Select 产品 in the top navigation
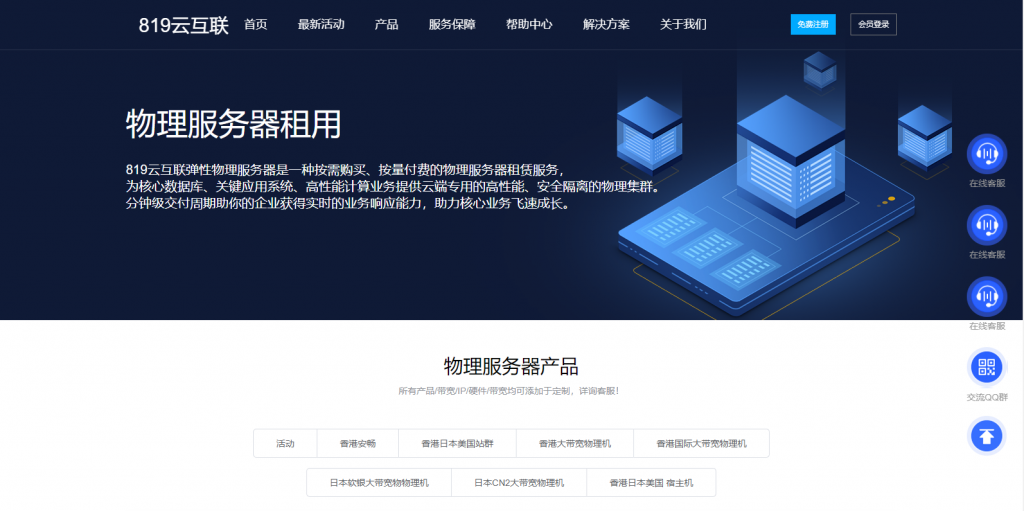This screenshot has width=1024, height=511. (x=386, y=25)
